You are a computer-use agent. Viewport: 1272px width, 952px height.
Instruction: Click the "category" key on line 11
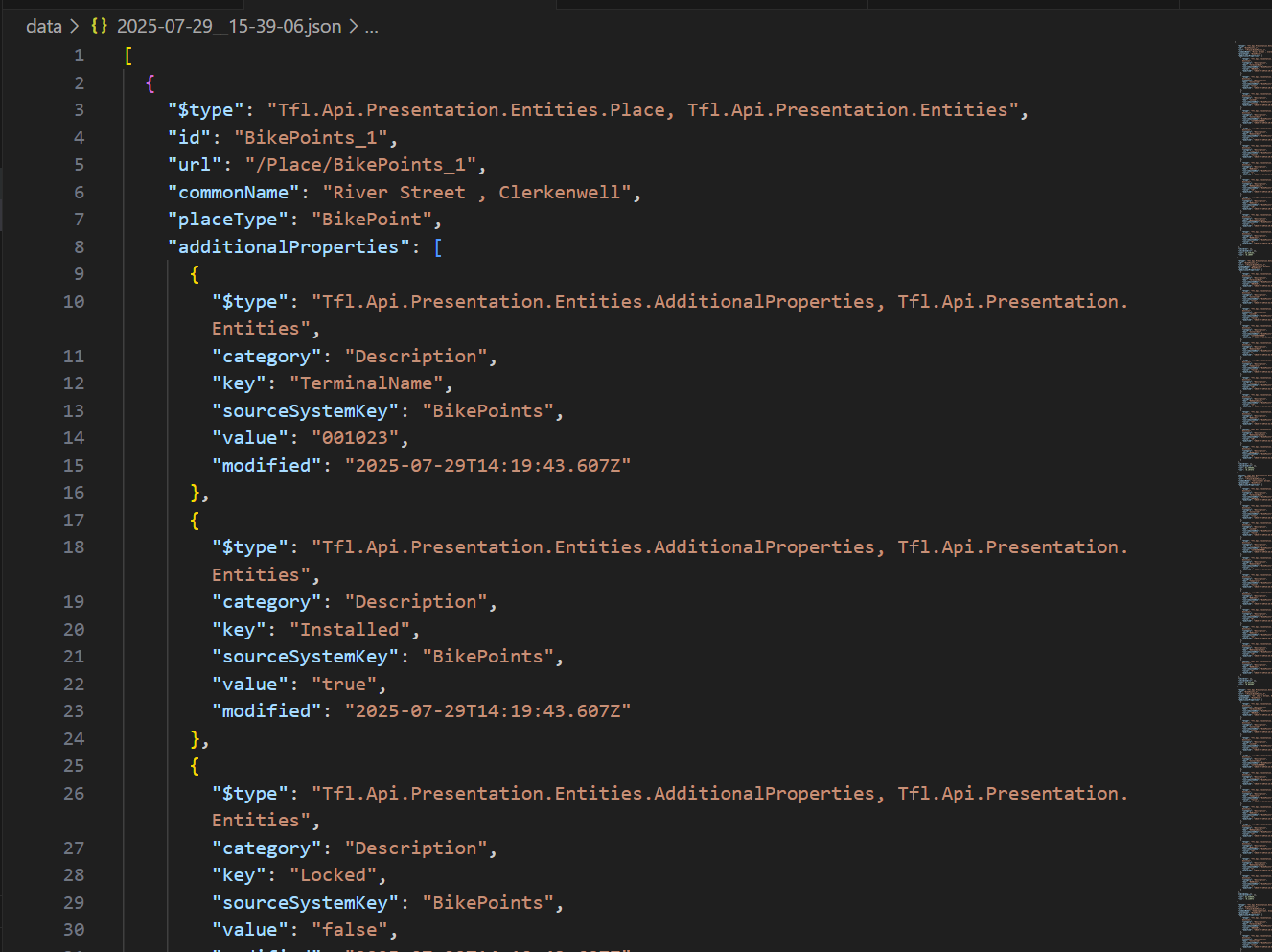[266, 357]
